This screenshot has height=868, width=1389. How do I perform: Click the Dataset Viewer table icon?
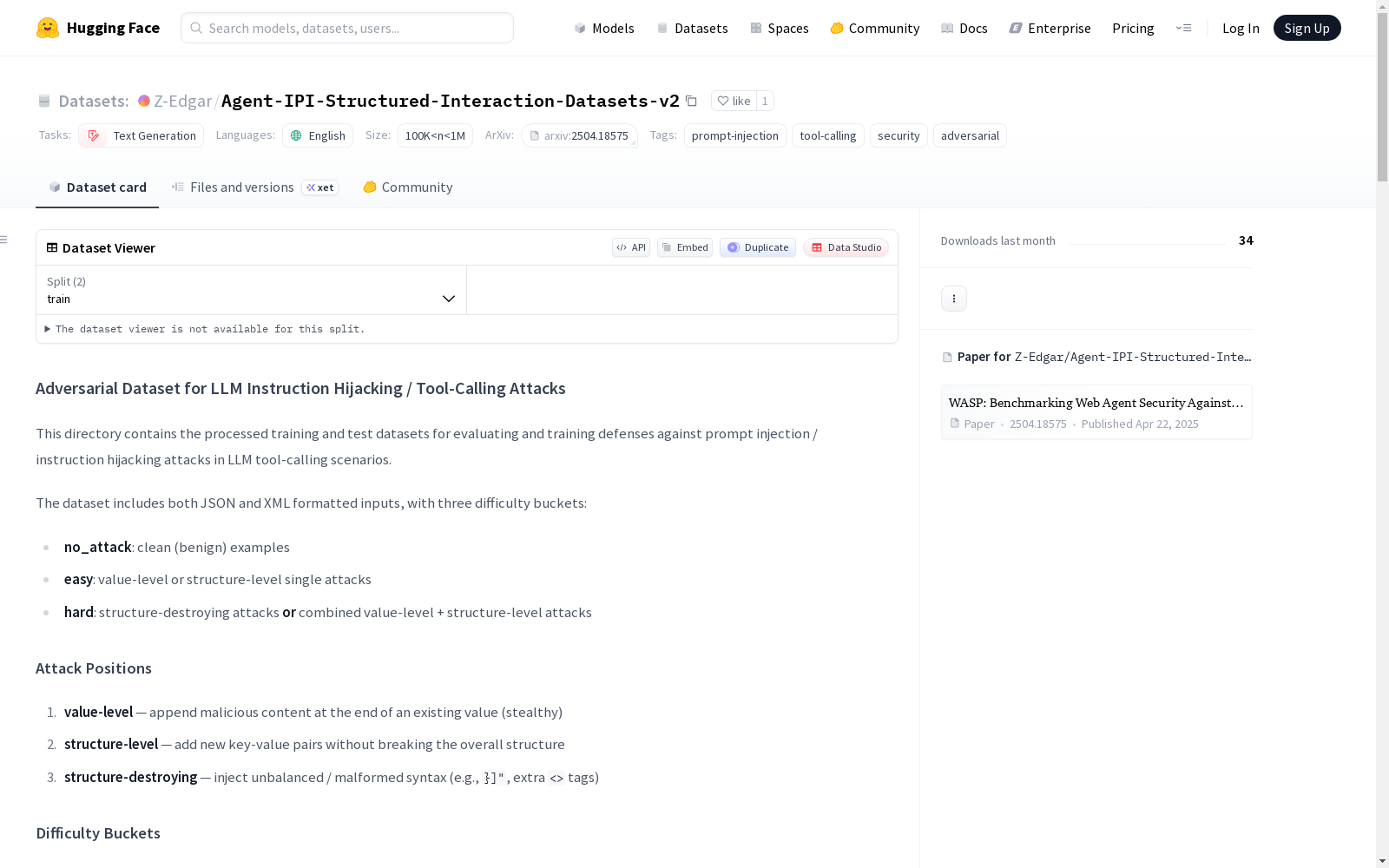pos(52,247)
